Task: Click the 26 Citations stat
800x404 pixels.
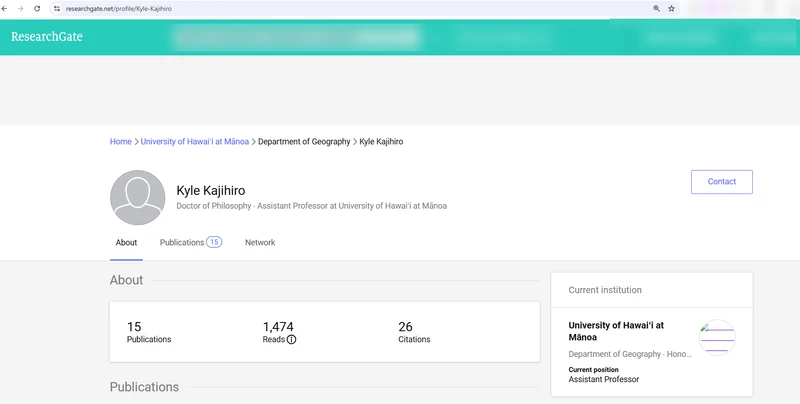Action: (414, 332)
